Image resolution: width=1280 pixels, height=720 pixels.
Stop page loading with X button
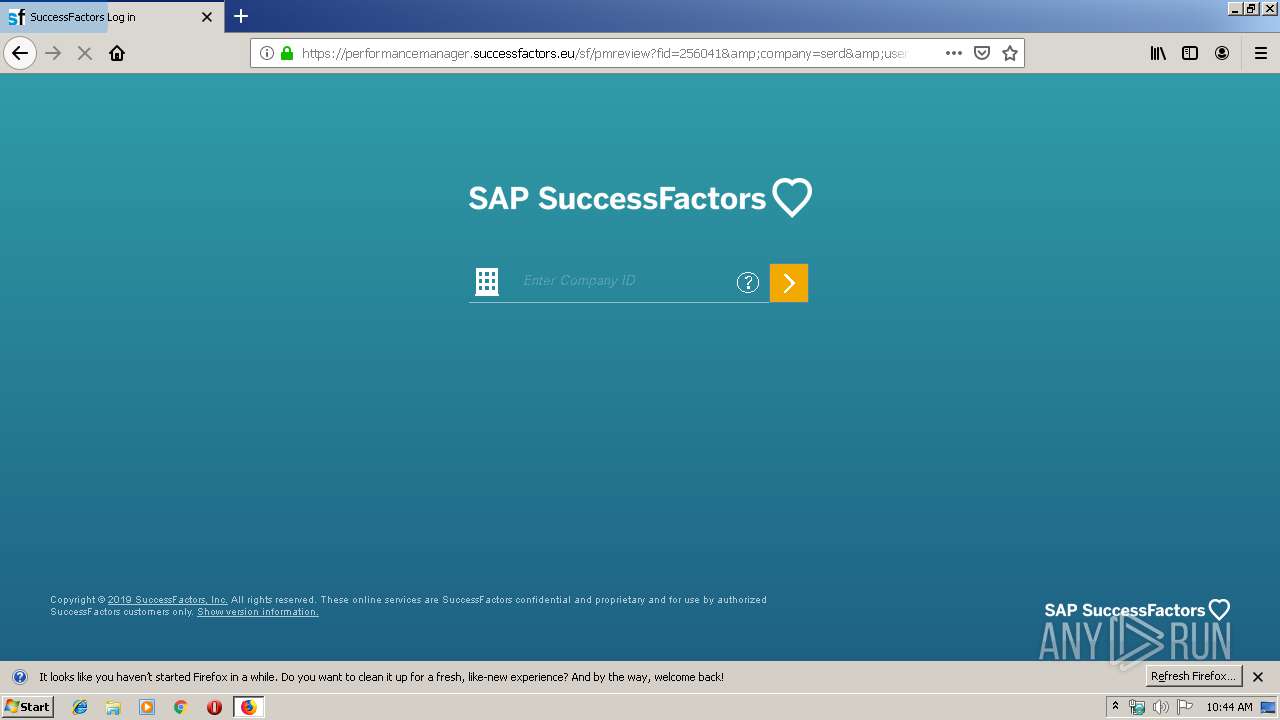tap(85, 53)
